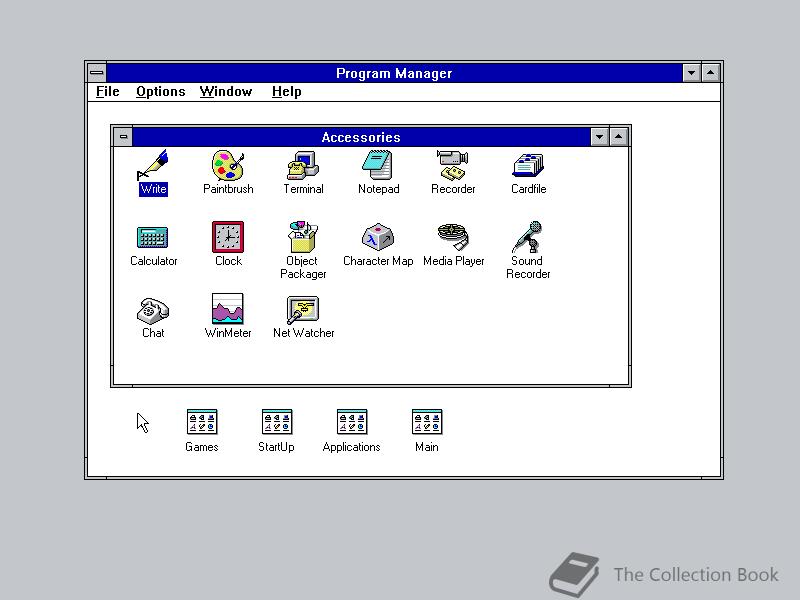Click the "Sound Recorder" text label

click(528, 267)
